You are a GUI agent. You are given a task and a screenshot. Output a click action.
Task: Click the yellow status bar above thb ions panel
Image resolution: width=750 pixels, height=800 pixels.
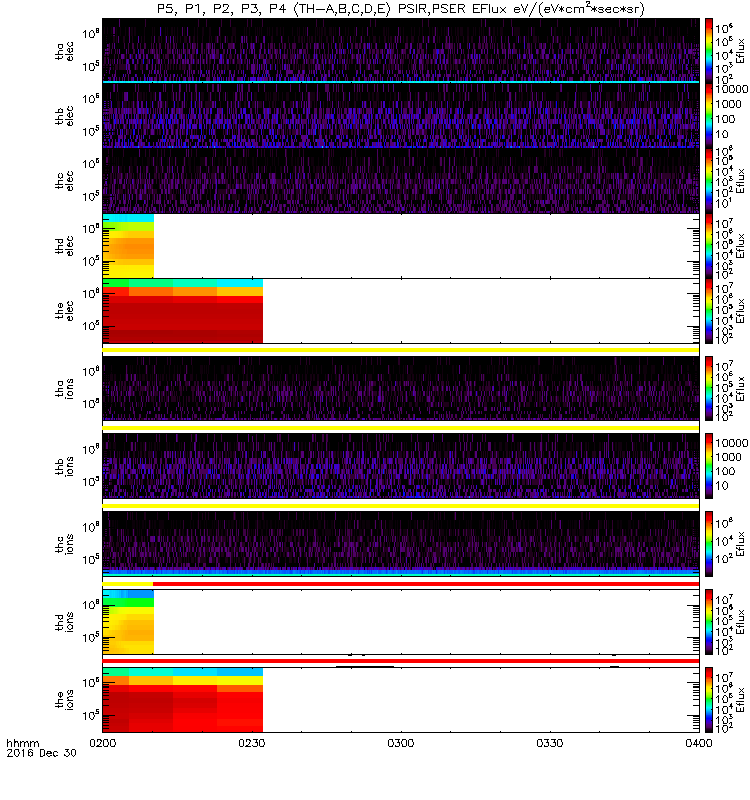click(x=401, y=428)
